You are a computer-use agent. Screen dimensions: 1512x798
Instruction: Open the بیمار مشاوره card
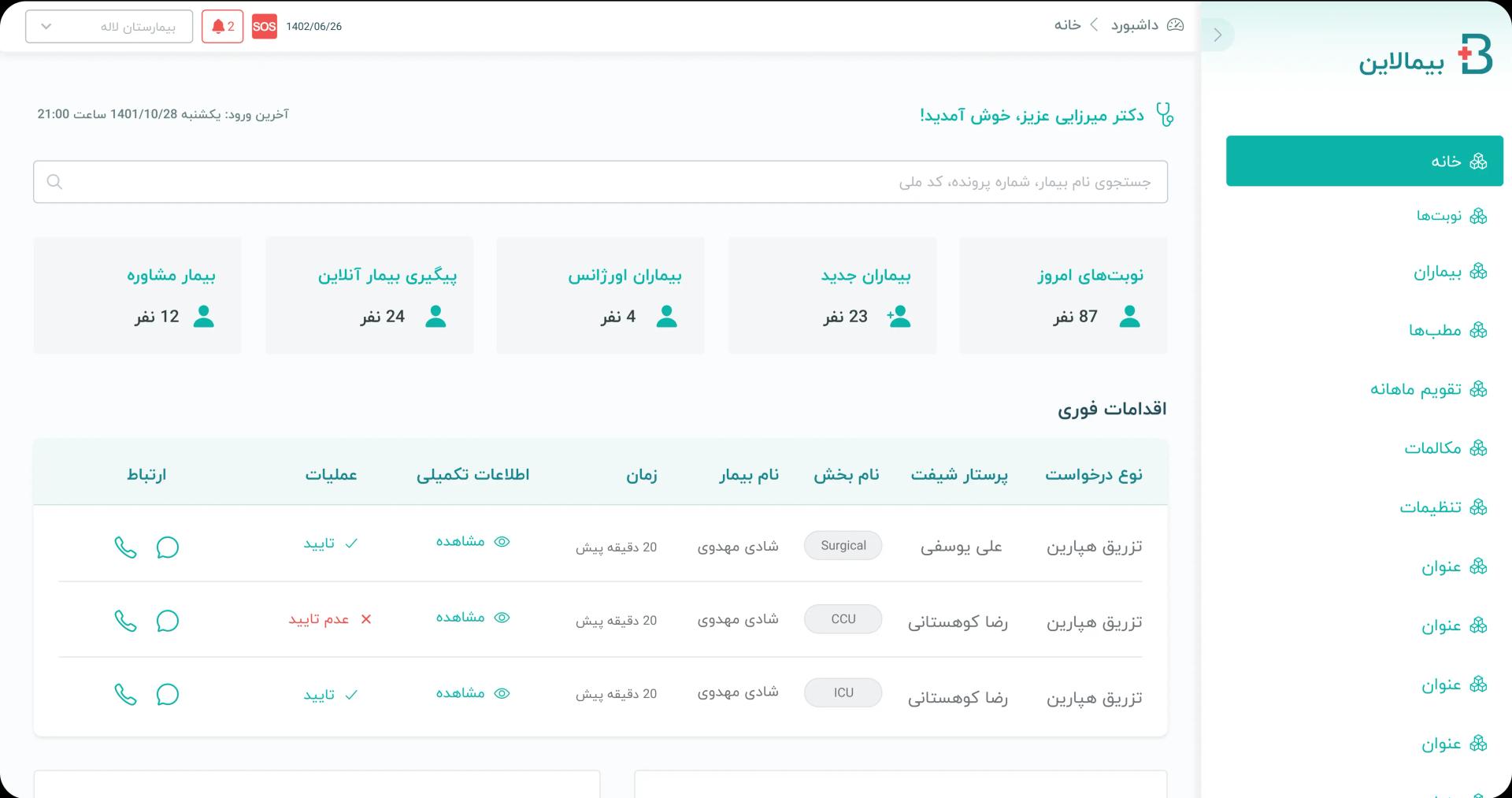pyautogui.click(x=137, y=295)
